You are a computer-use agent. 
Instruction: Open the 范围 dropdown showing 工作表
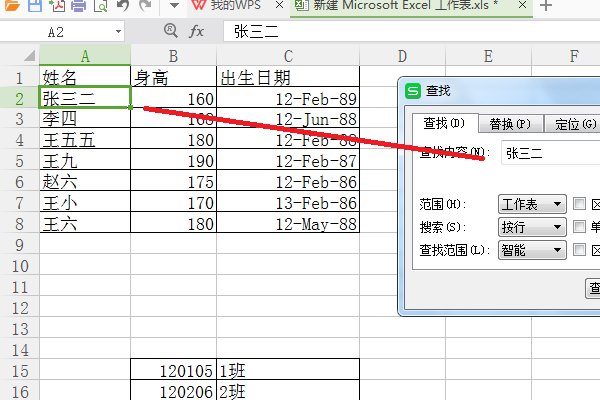532,204
